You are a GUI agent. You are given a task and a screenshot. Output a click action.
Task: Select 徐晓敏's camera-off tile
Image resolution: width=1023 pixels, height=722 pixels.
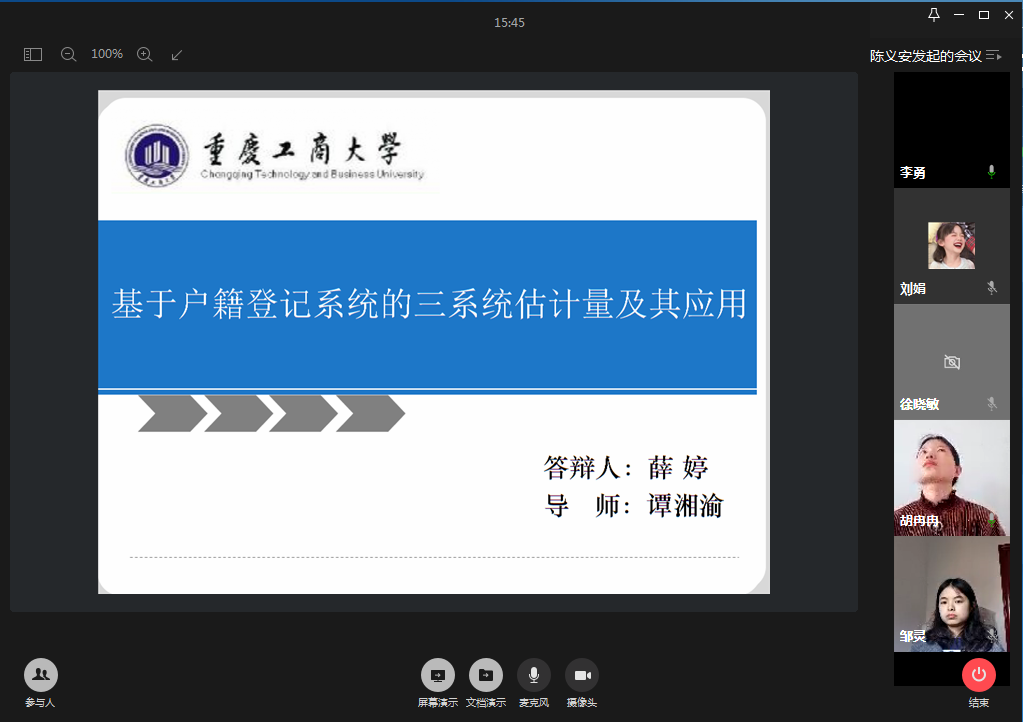coord(951,361)
